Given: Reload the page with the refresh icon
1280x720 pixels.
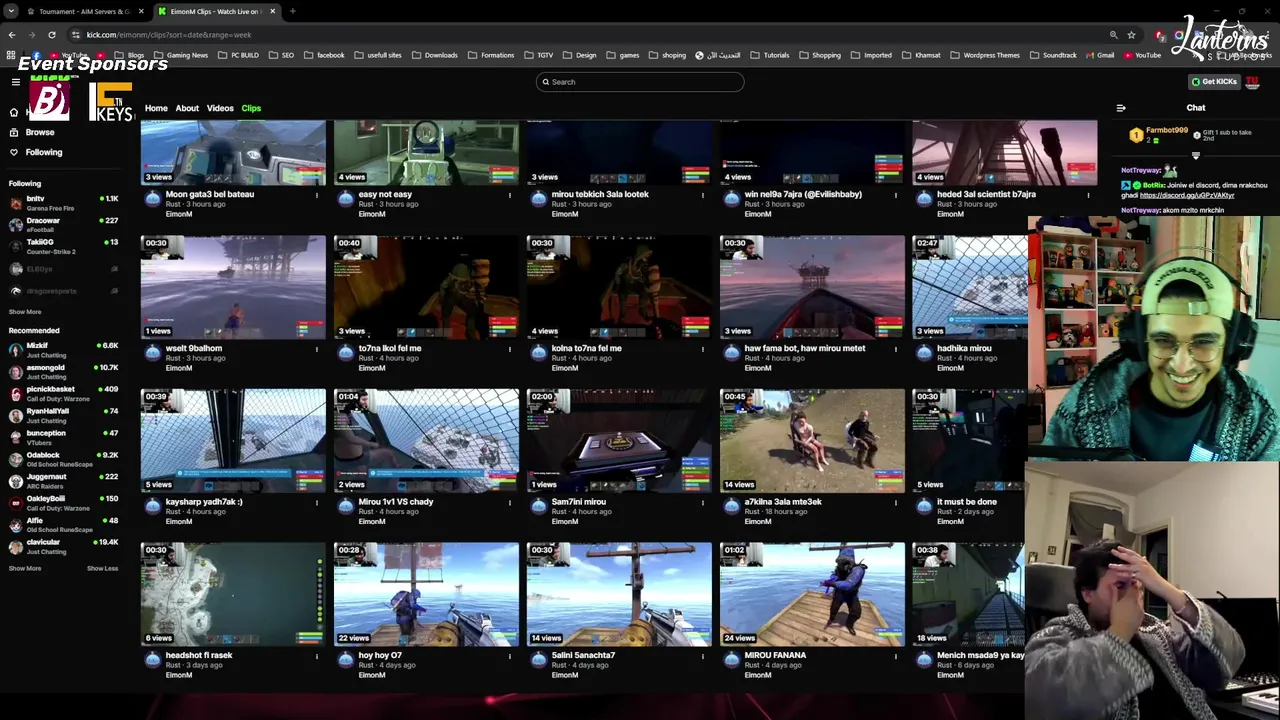Looking at the screenshot, I should click(x=52, y=35).
